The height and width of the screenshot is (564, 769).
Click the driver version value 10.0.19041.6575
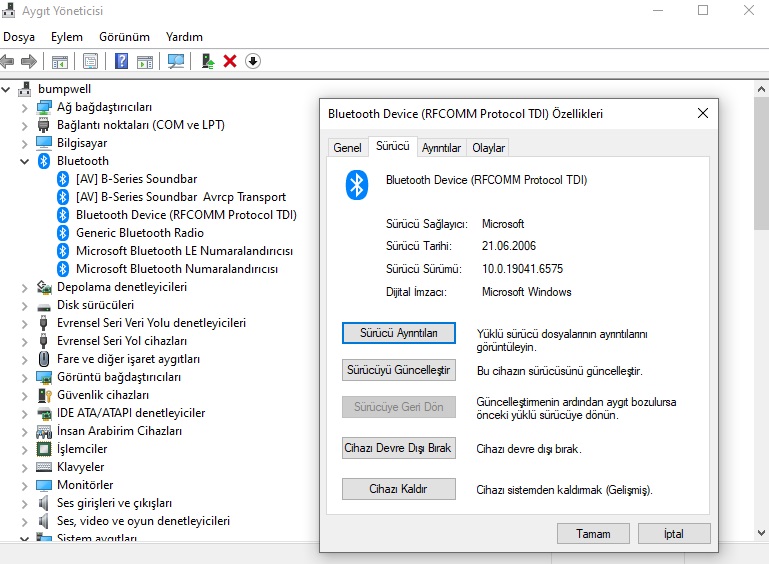click(522, 269)
